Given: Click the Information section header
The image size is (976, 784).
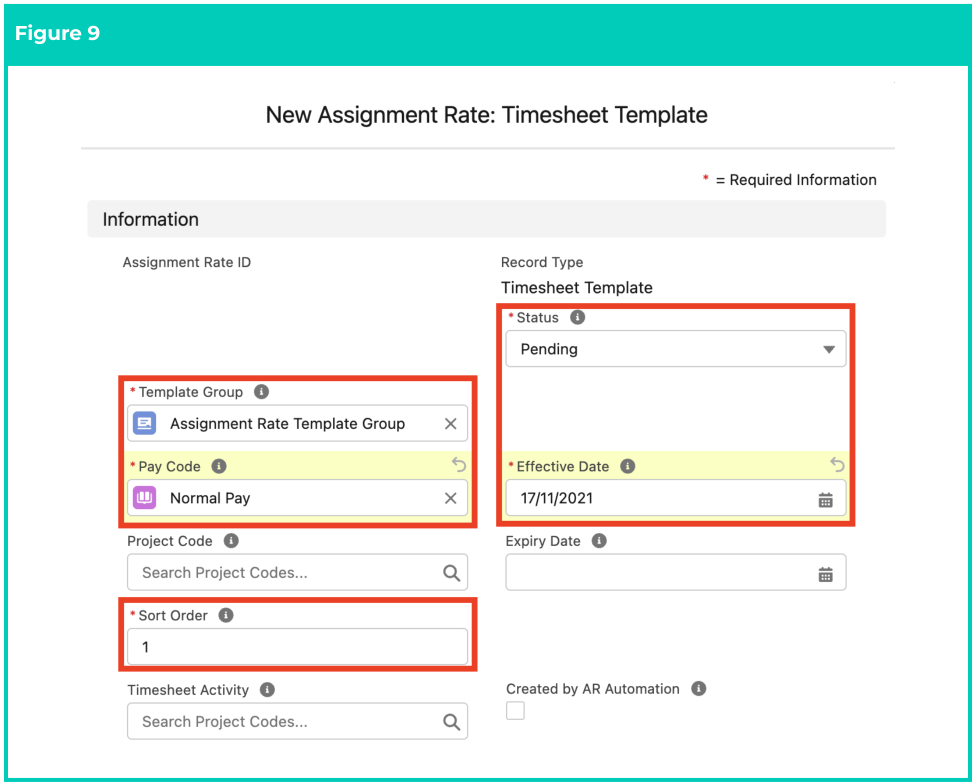Looking at the screenshot, I should (x=486, y=219).
